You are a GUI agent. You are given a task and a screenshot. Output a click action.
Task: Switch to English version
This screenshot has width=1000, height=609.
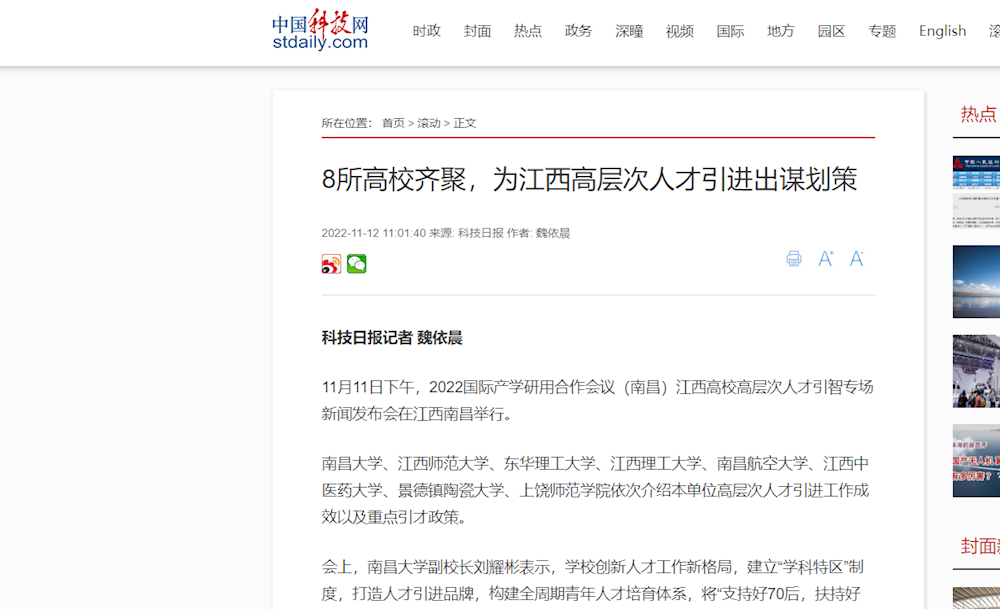click(942, 31)
